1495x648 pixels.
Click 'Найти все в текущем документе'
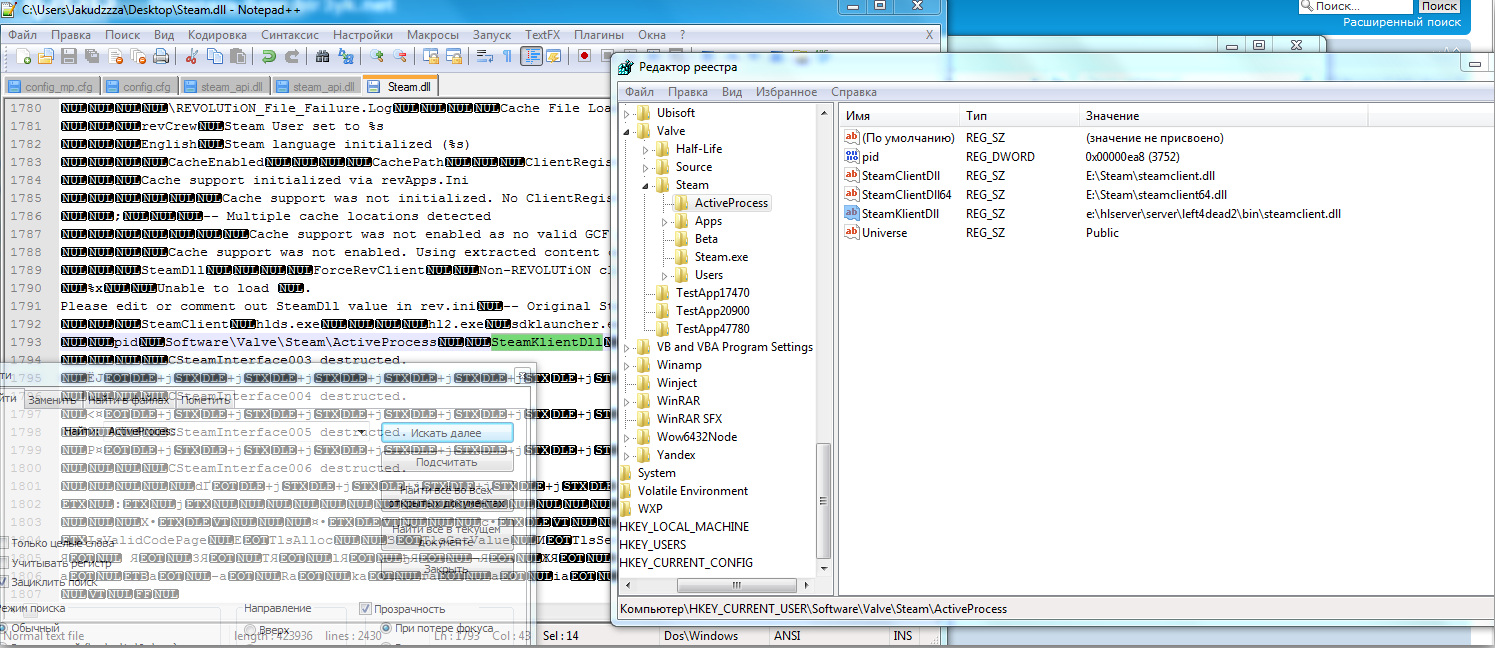[446, 535]
